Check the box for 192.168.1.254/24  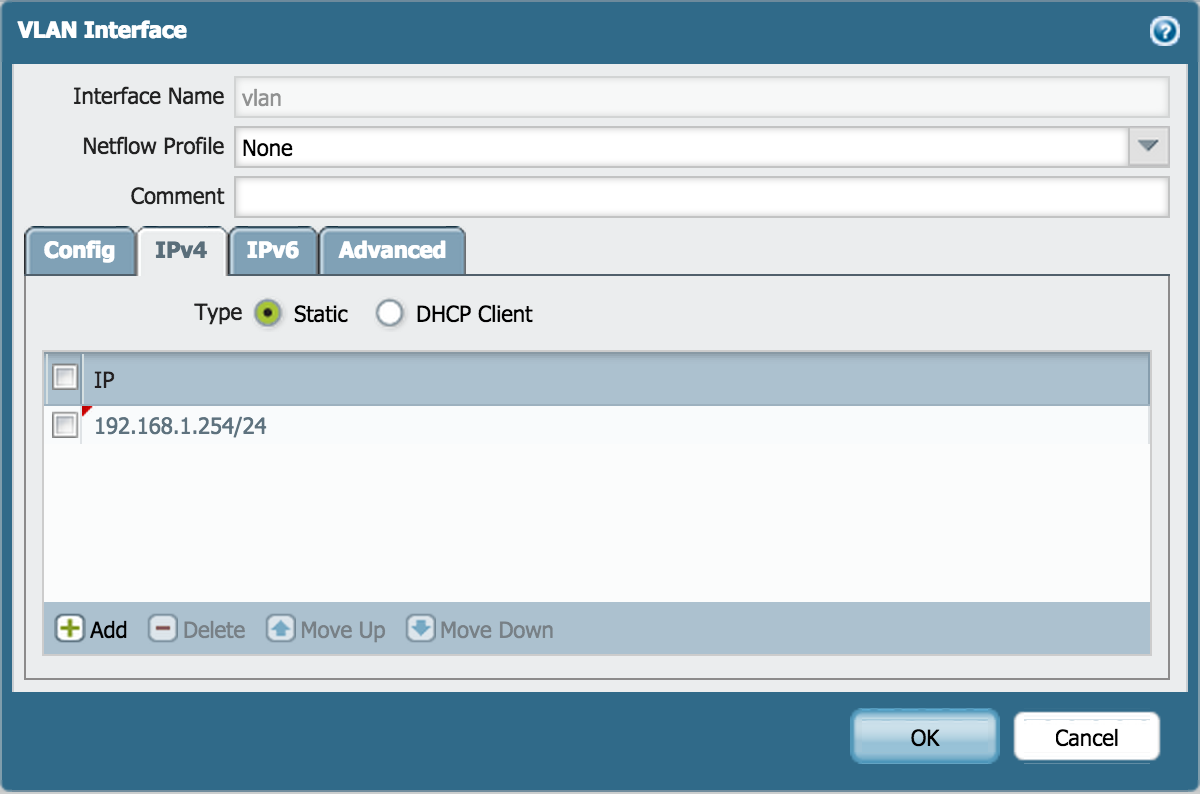(64, 424)
